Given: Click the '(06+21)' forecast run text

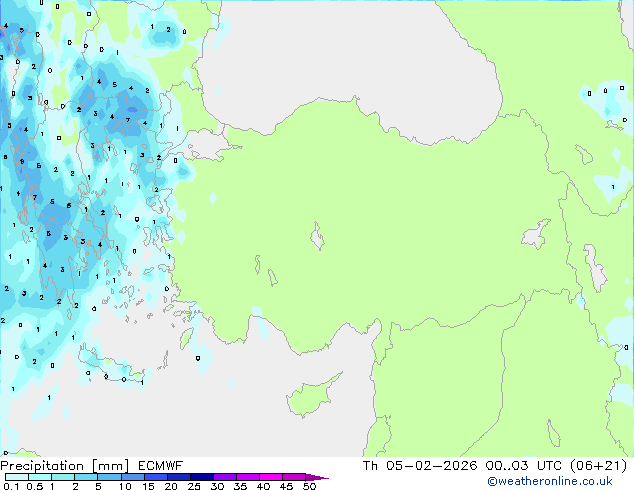Looking at the screenshot, I should [x=598, y=466].
